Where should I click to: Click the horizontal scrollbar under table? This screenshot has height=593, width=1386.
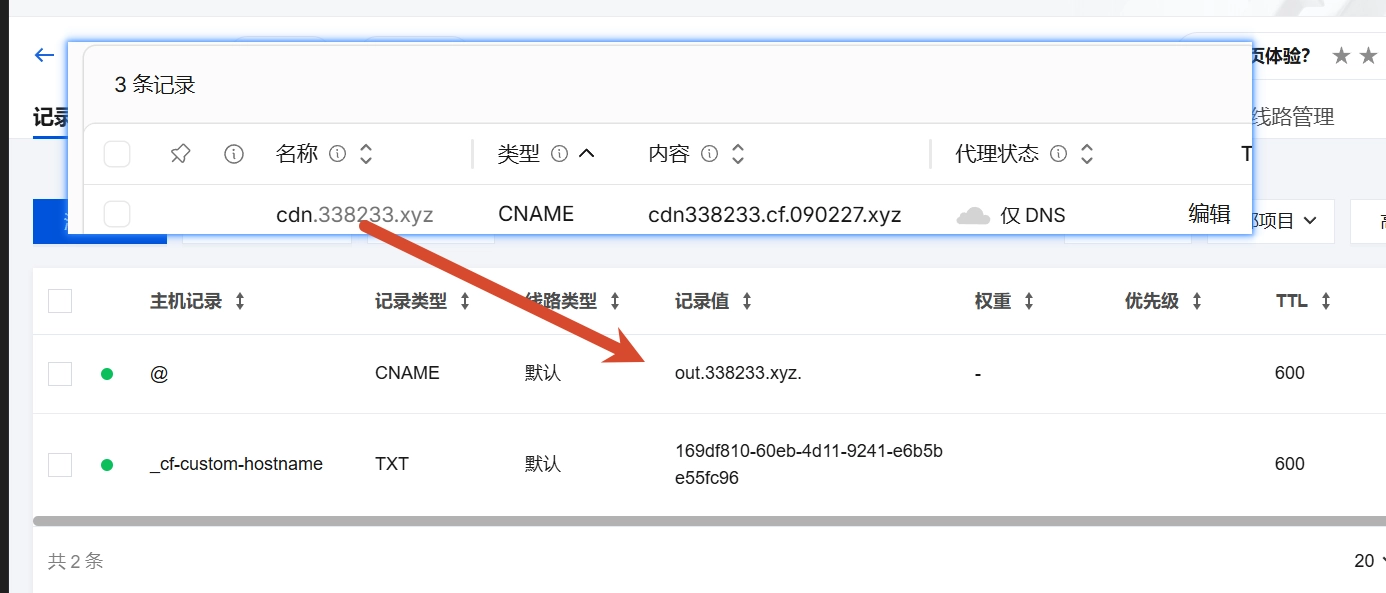pos(709,521)
